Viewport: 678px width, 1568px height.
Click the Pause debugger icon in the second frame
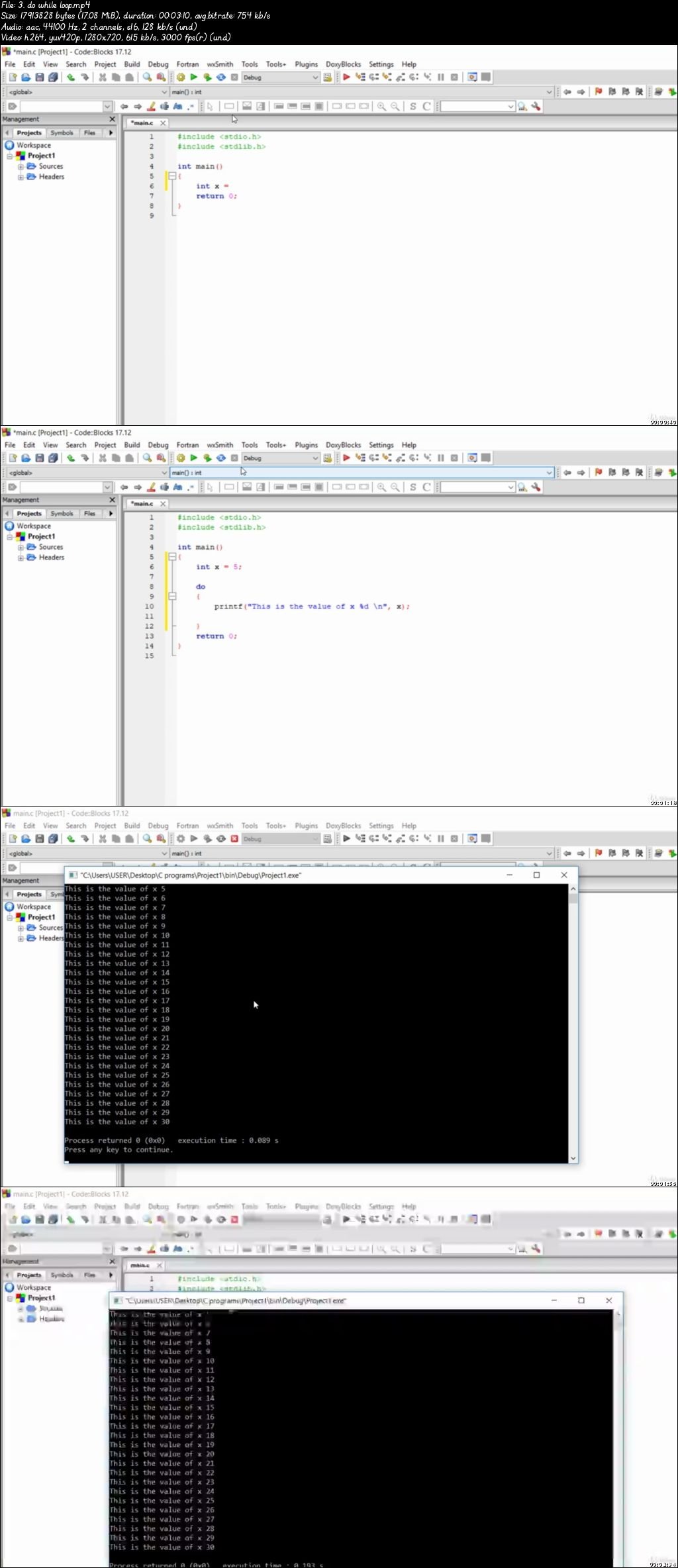(440, 458)
